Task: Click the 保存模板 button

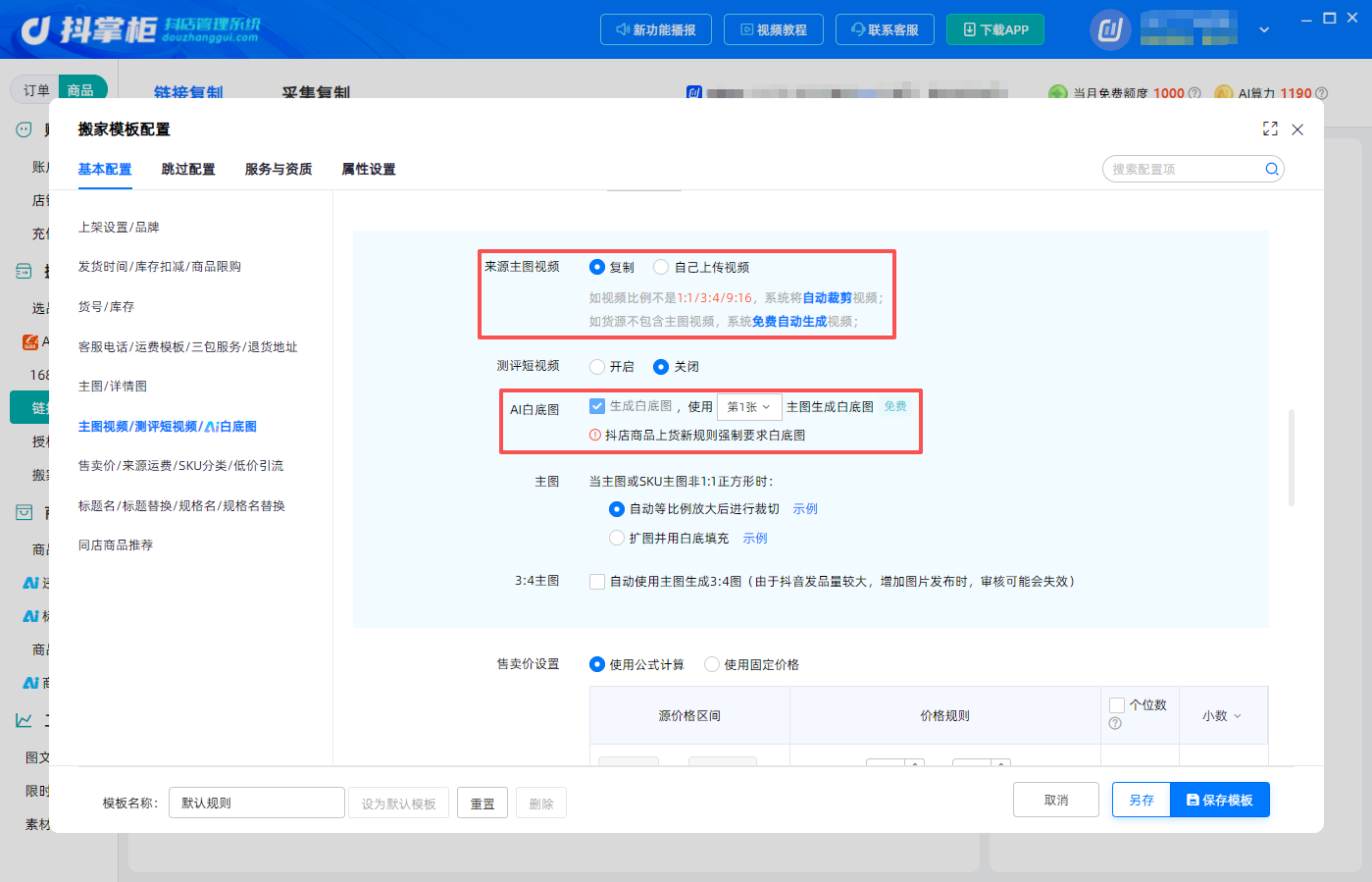Action: pyautogui.click(x=1220, y=800)
